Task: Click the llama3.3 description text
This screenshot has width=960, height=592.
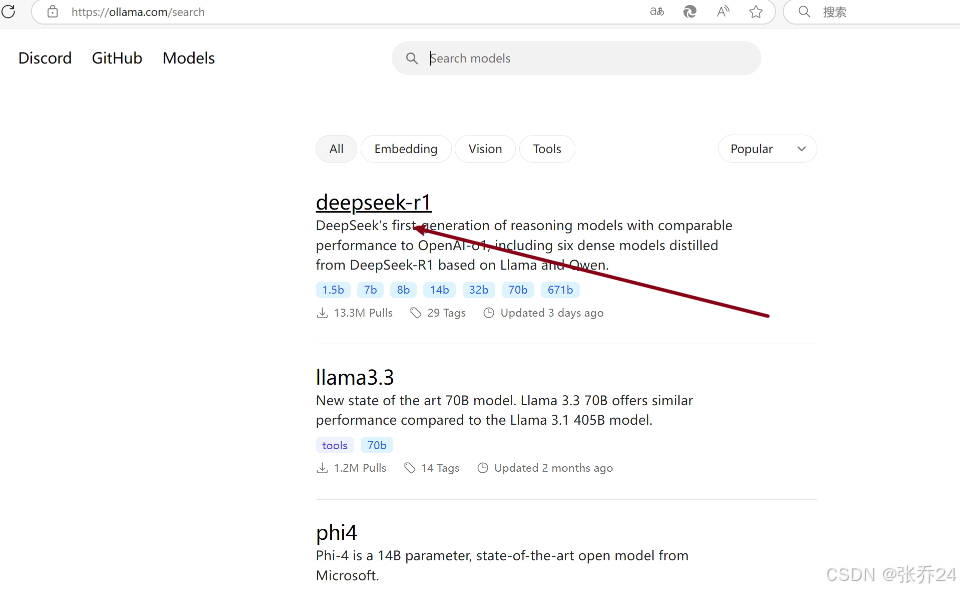Action: tap(504, 410)
